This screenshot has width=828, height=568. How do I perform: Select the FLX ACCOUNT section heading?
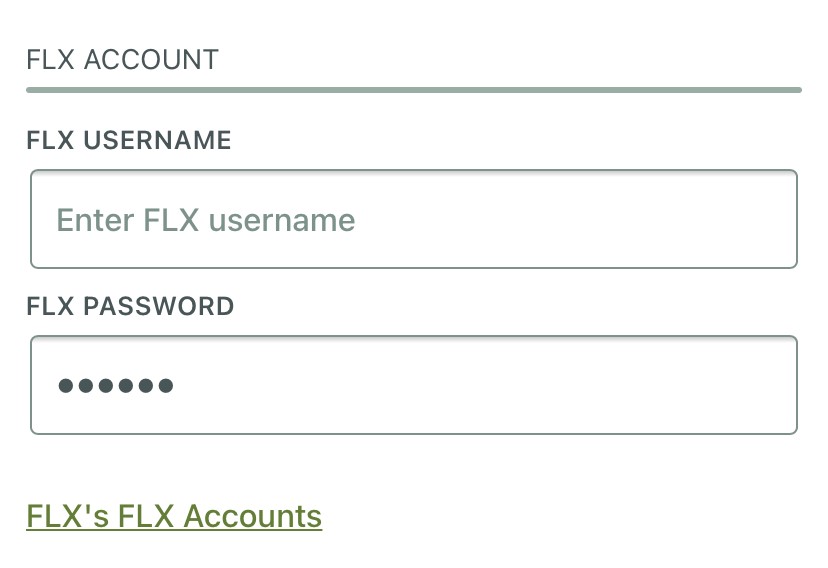(x=122, y=60)
